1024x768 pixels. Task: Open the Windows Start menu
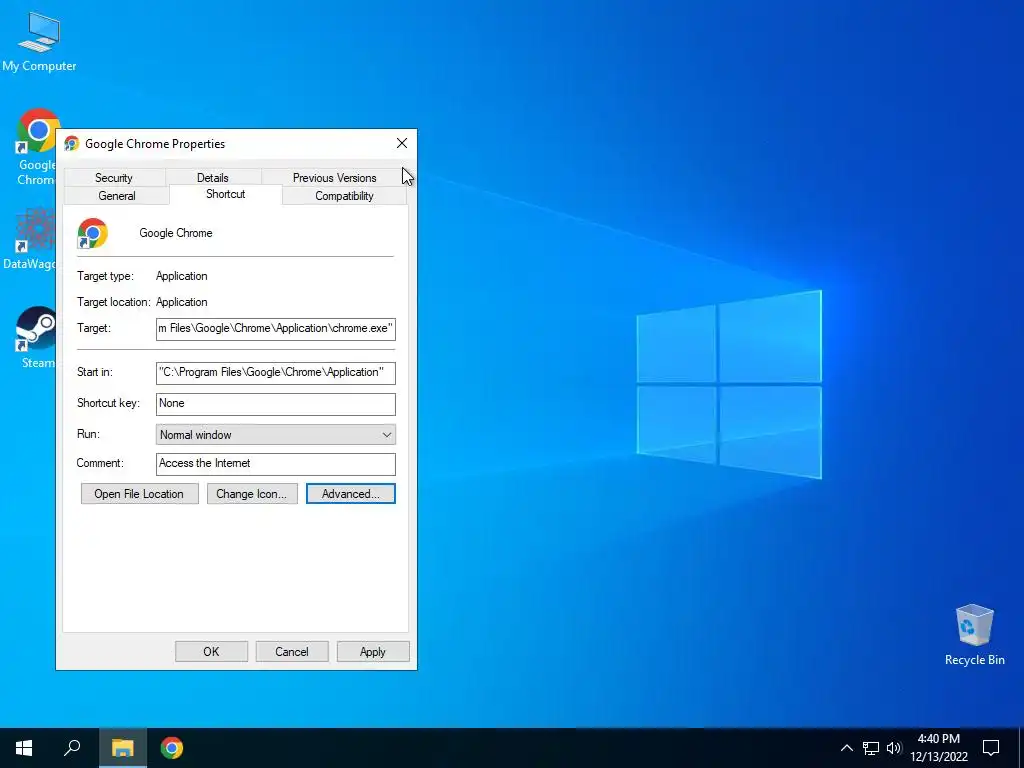click(24, 748)
